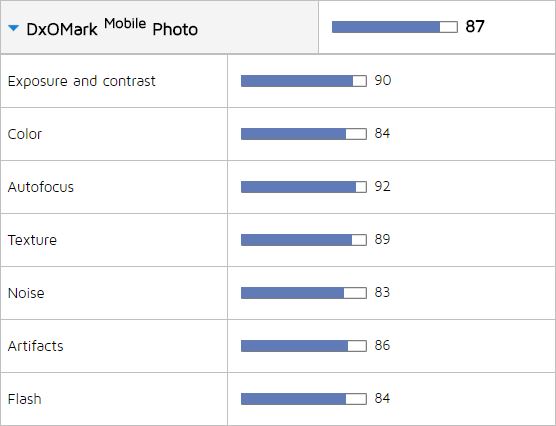Viewport: 556px width, 426px height.
Task: Select the Texture row label
Action: pyautogui.click(x=32, y=240)
